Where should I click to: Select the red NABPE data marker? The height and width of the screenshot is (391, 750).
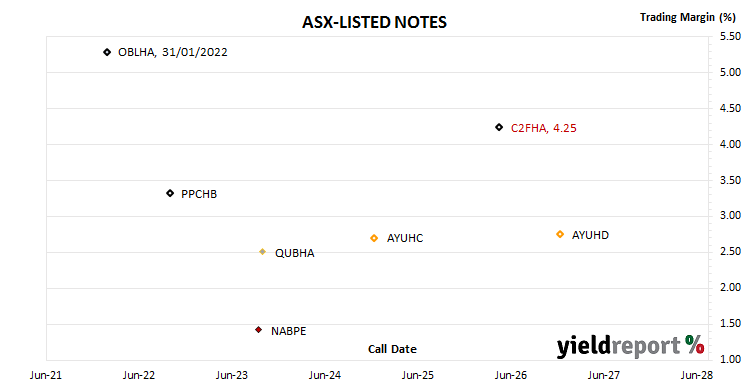tap(258, 330)
